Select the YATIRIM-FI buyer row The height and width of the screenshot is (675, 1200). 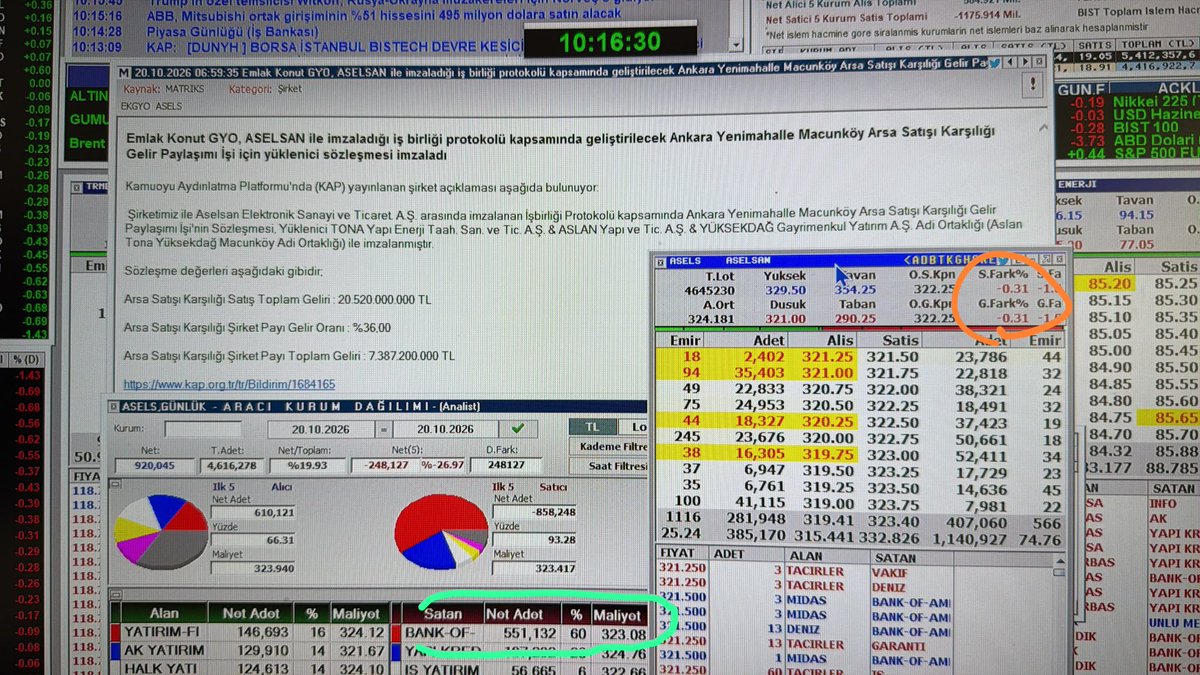247,632
